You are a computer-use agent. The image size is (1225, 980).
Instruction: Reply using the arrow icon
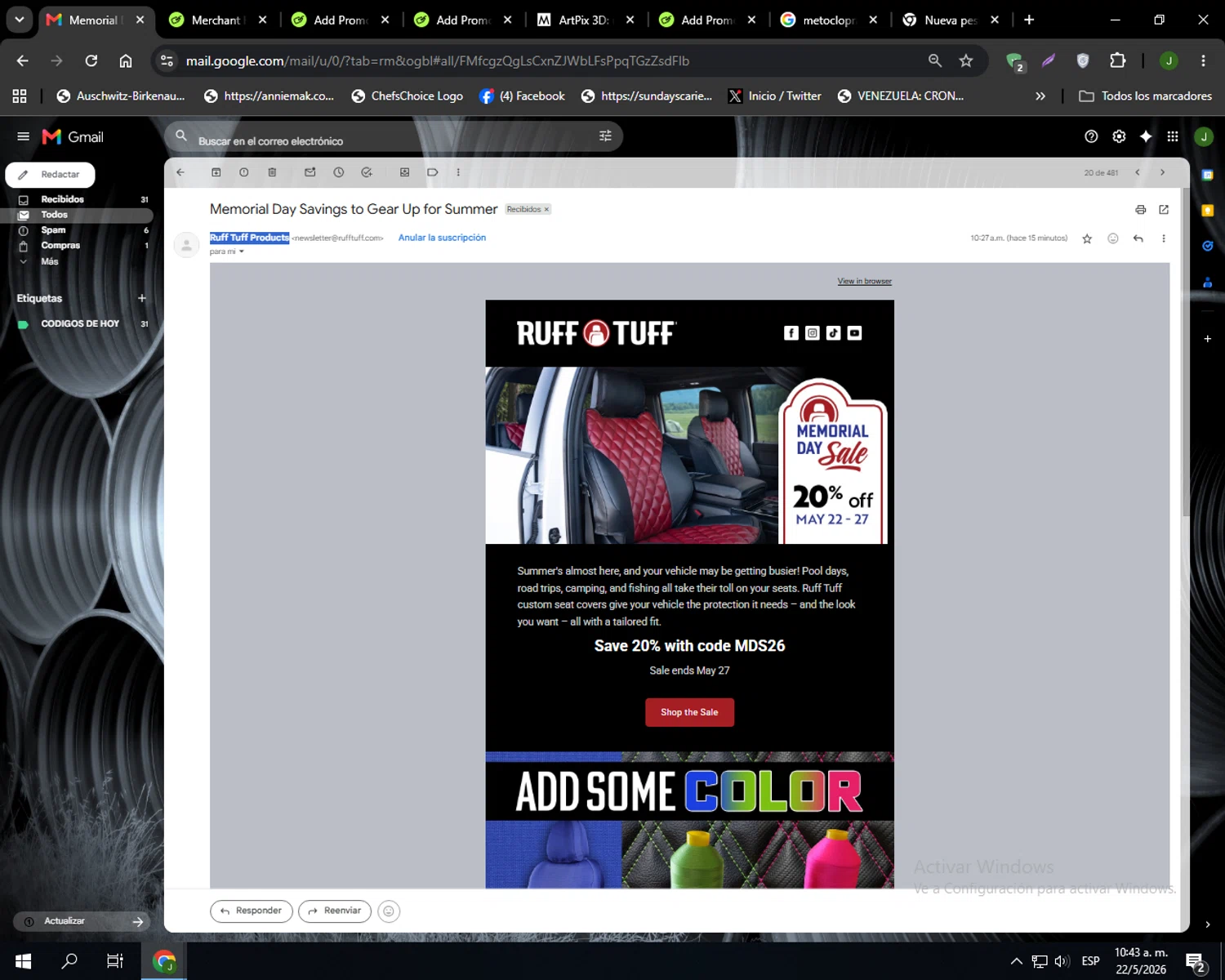pyautogui.click(x=1138, y=238)
